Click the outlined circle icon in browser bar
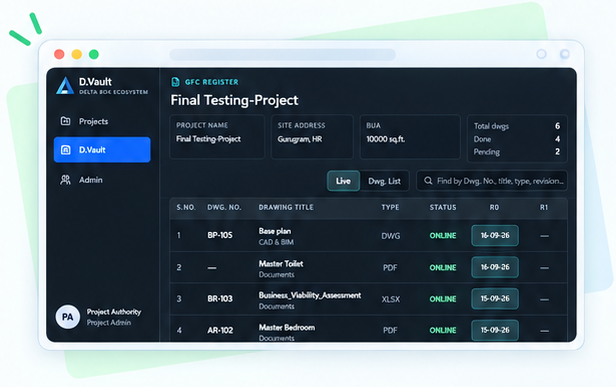This screenshot has height=387, width=616. coord(541,54)
